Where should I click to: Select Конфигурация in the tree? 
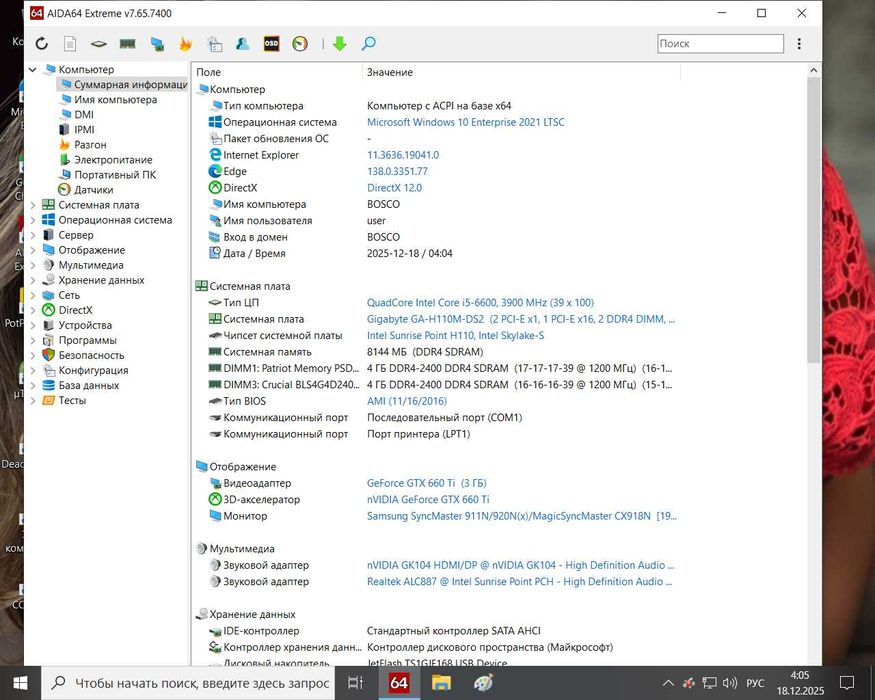tap(93, 371)
